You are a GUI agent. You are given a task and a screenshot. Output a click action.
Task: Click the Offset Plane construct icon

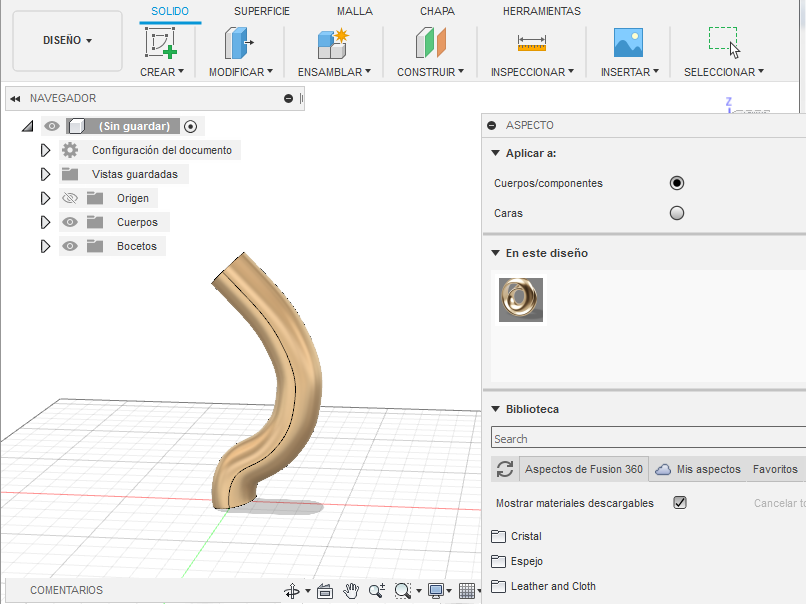[x=431, y=43]
